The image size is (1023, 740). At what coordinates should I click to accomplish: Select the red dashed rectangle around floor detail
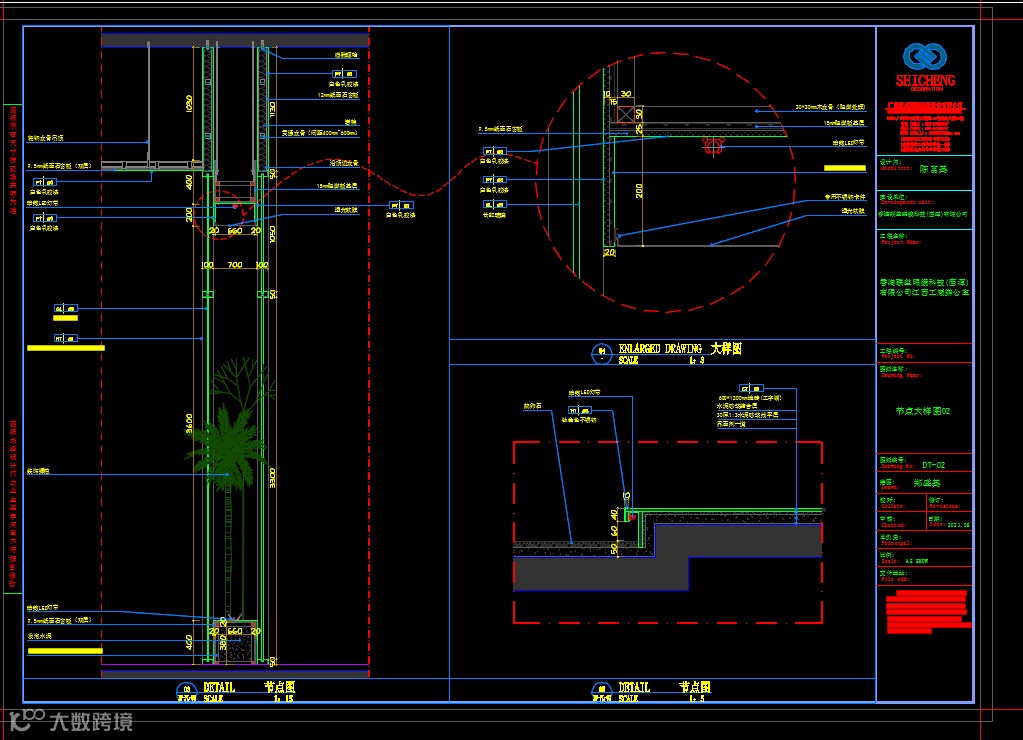[667, 532]
